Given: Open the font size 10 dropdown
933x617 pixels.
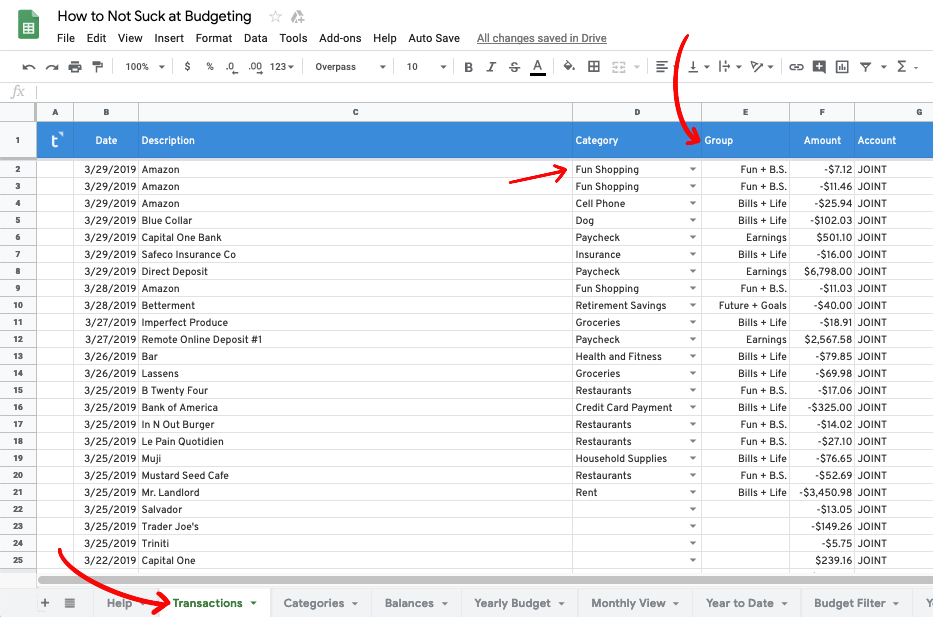Looking at the screenshot, I should pos(426,67).
